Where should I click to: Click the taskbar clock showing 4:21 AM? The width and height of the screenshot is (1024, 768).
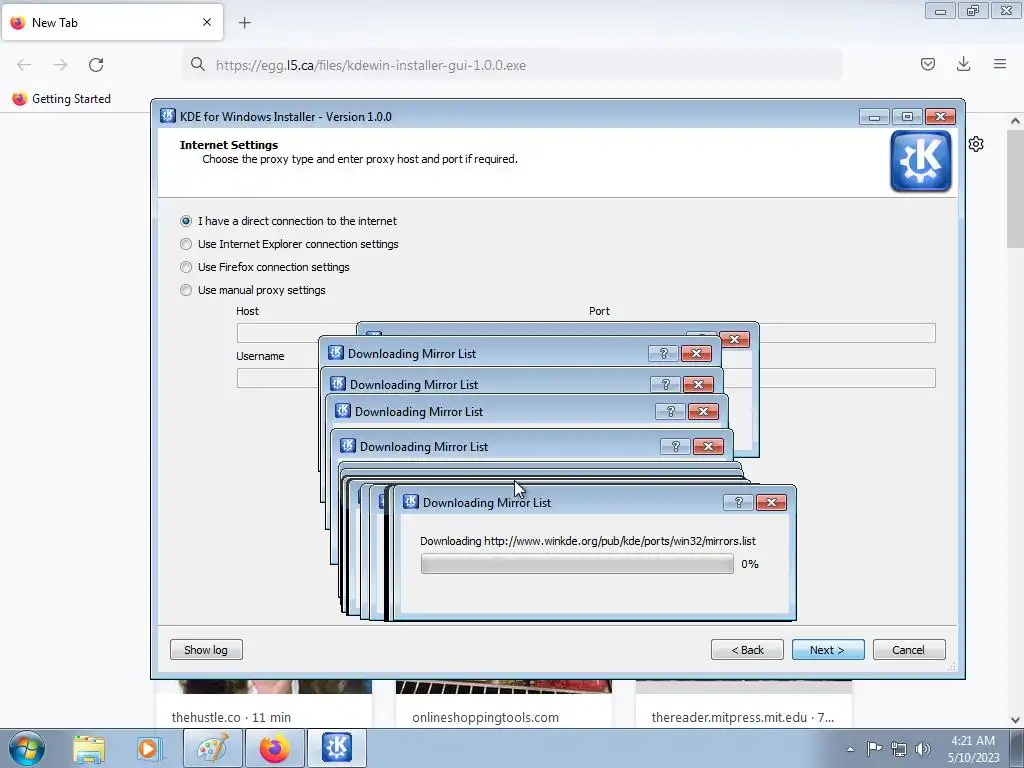[973, 749]
